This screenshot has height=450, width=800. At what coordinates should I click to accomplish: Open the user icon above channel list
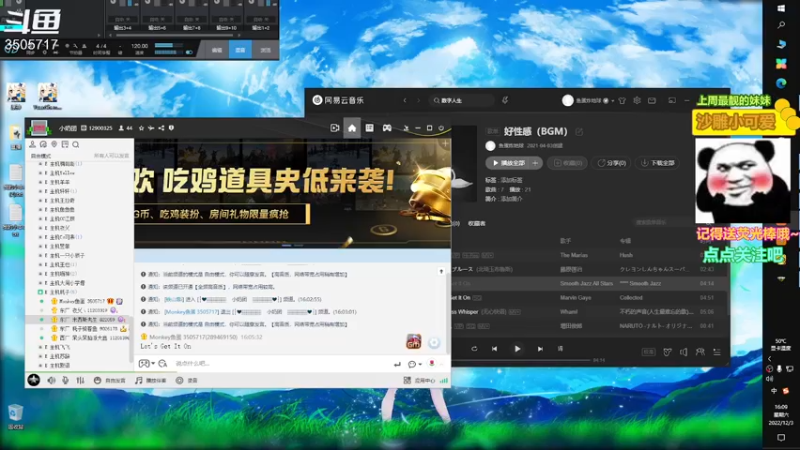click(33, 145)
